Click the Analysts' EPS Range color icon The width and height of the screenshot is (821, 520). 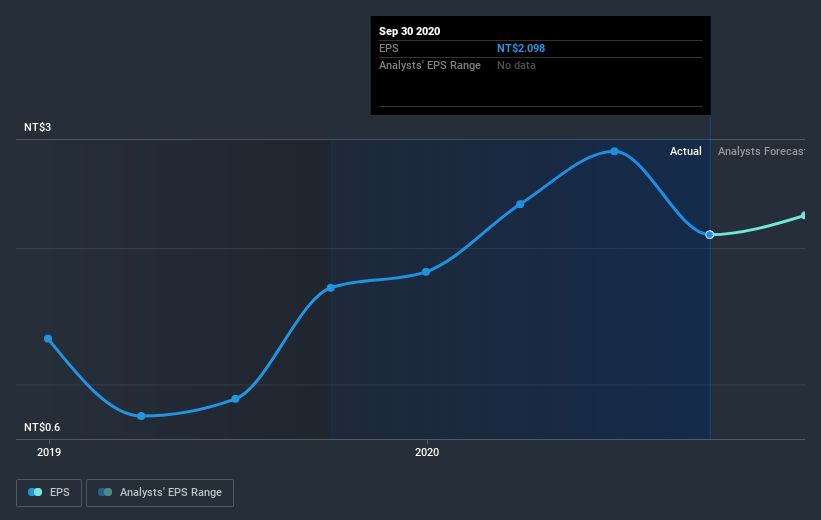pos(105,492)
